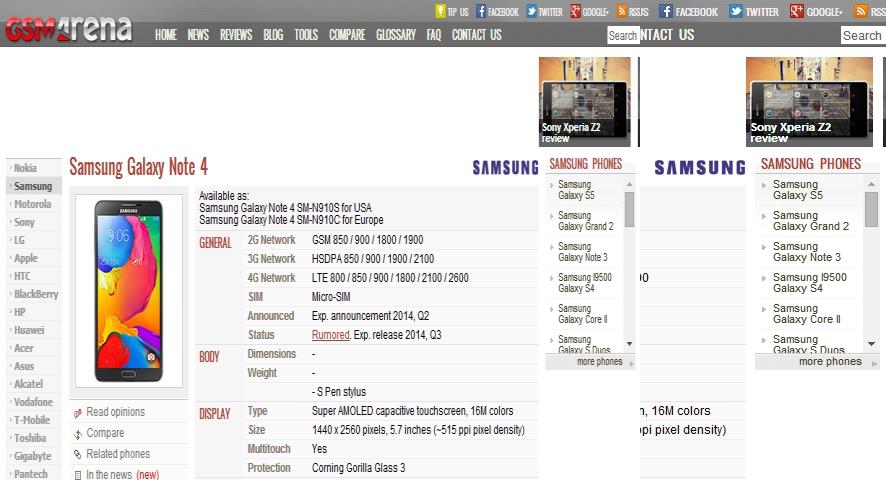The image size is (886, 480).
Task: Select BlackBerry in the brand sidebar
Action: pyautogui.click(x=36, y=294)
